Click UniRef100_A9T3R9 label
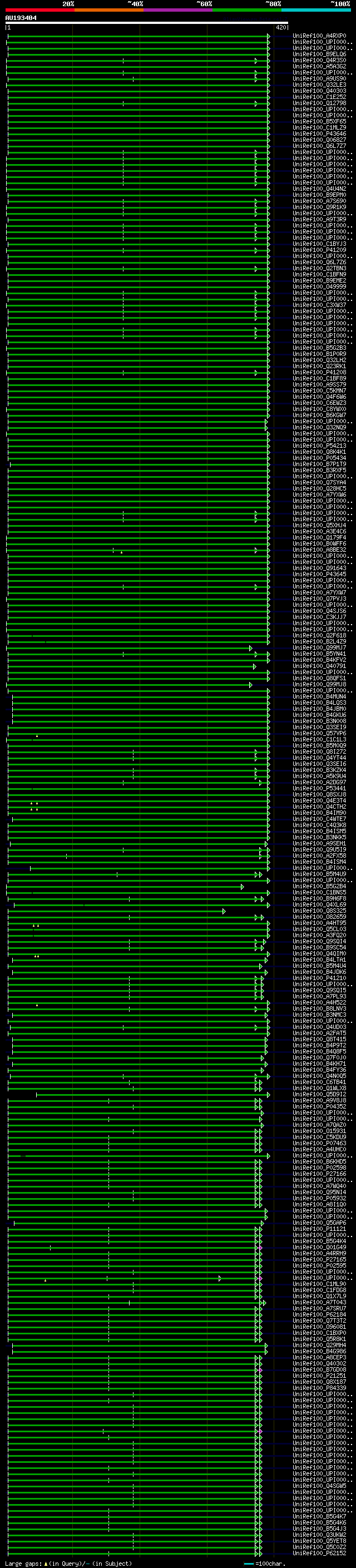 click(x=319, y=219)
